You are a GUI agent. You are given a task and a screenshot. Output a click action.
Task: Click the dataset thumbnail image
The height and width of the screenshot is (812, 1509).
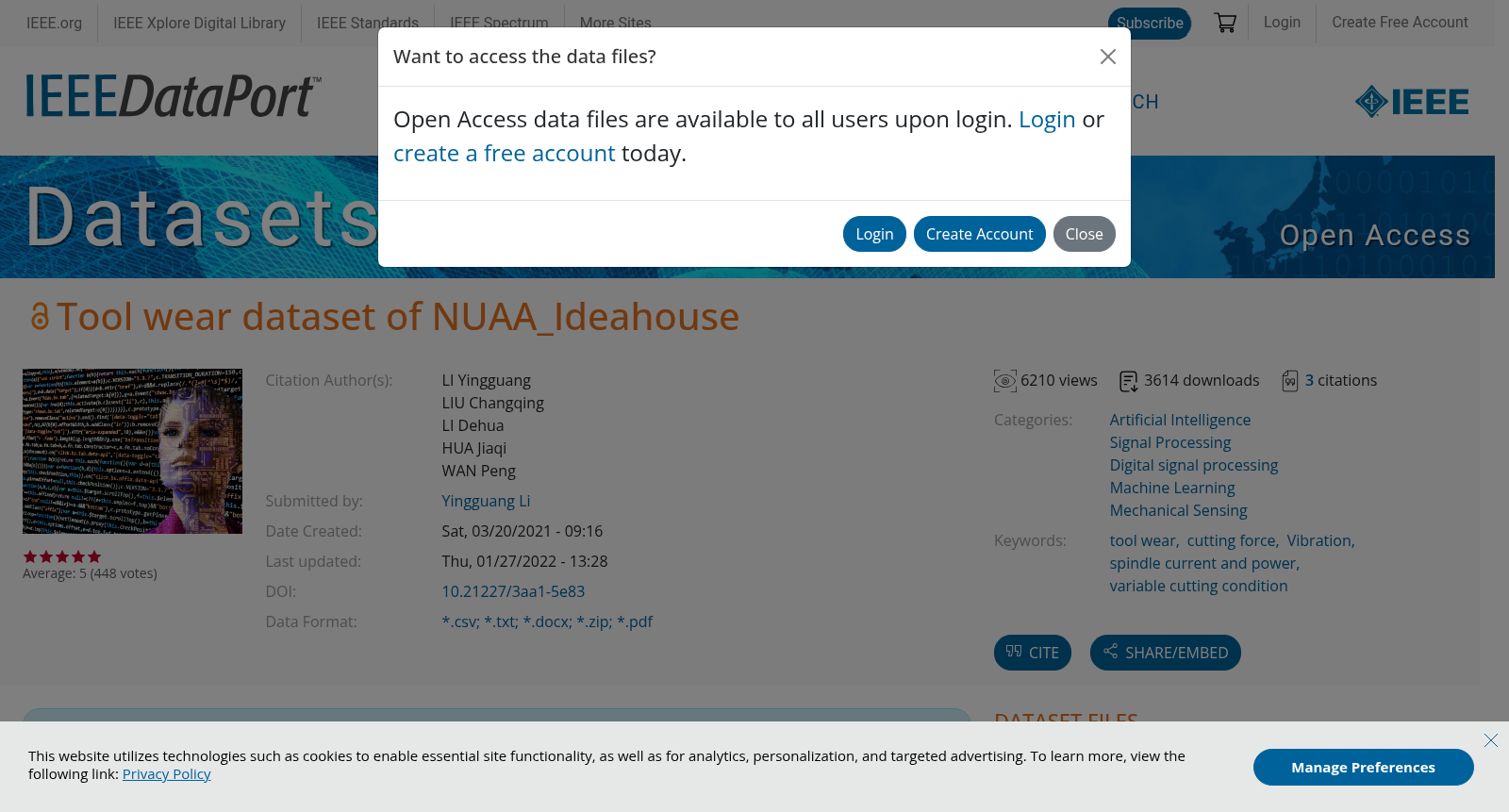click(x=132, y=452)
